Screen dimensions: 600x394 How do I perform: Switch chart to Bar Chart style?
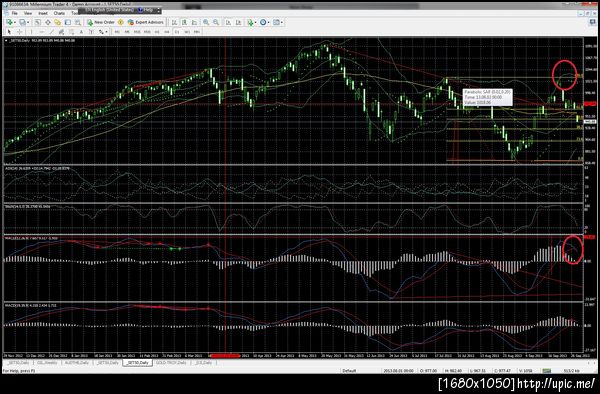[174, 22]
